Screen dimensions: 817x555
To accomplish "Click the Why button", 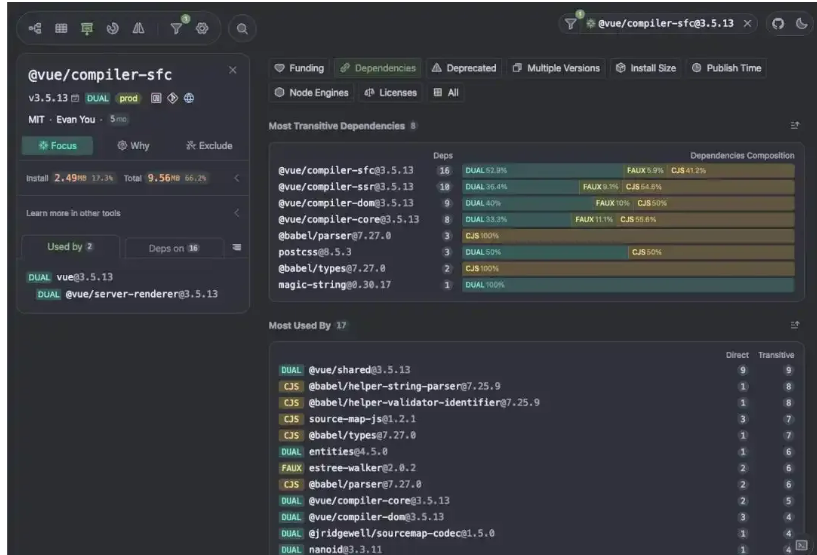I will pos(133,146).
